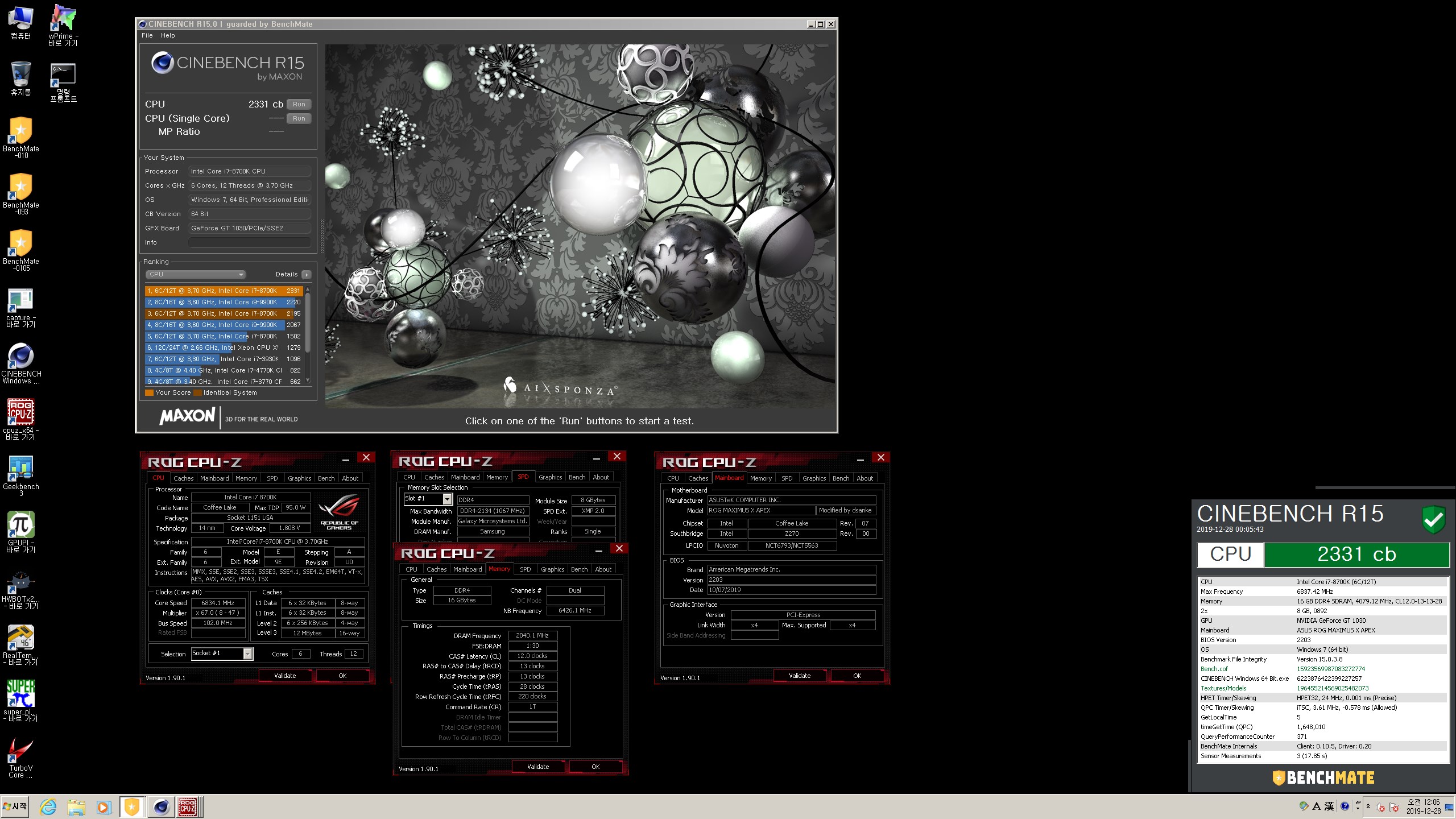The image size is (1456, 819).
Task: Click the Your Score orange legend swatch
Action: coord(150,392)
